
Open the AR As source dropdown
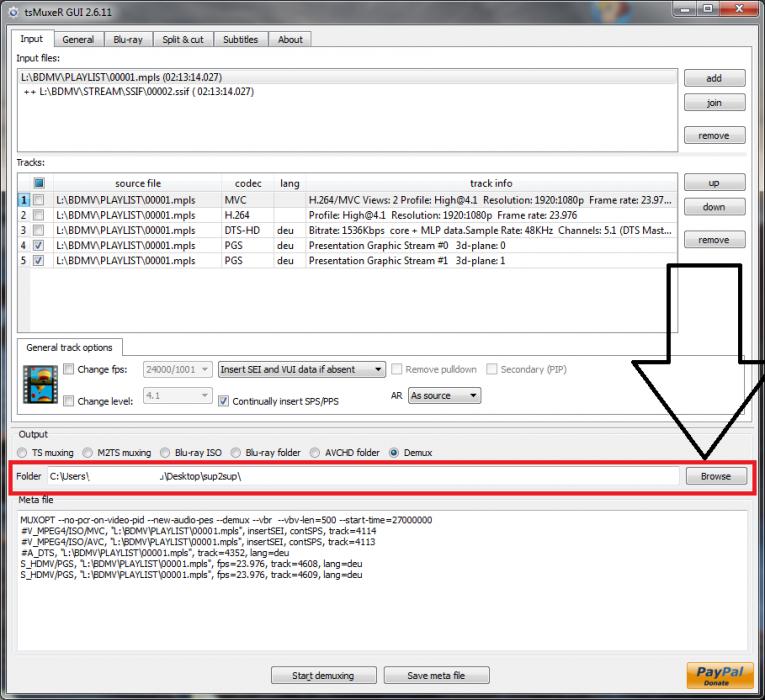pos(444,396)
